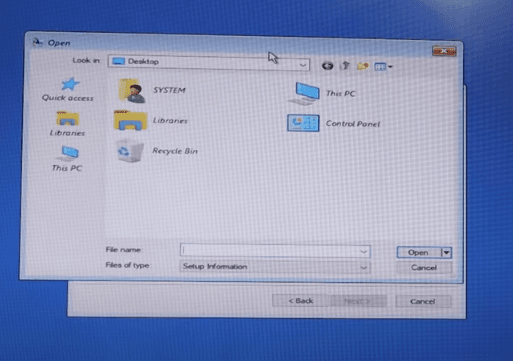513x361 pixels.
Task: Open the View menu icon
Action: (380, 67)
